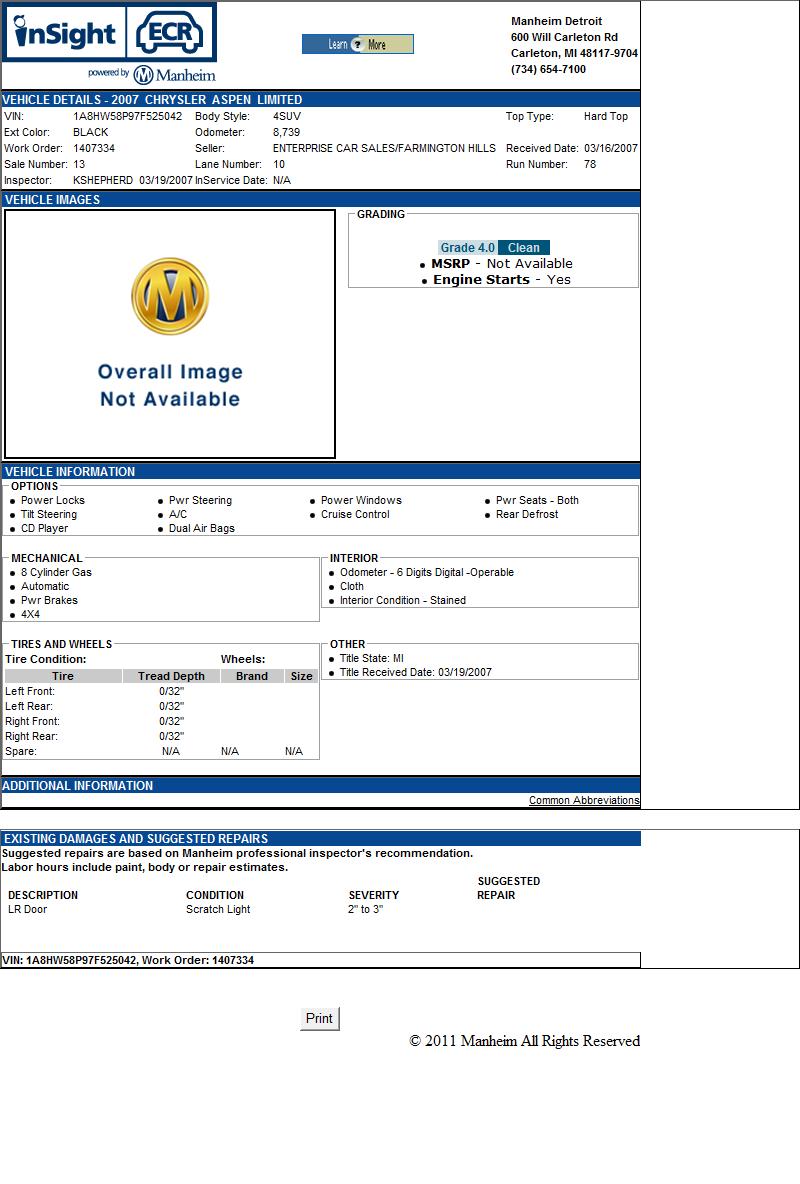800x1184 pixels.
Task: Select the Automatic transmission entry
Action: (45, 587)
